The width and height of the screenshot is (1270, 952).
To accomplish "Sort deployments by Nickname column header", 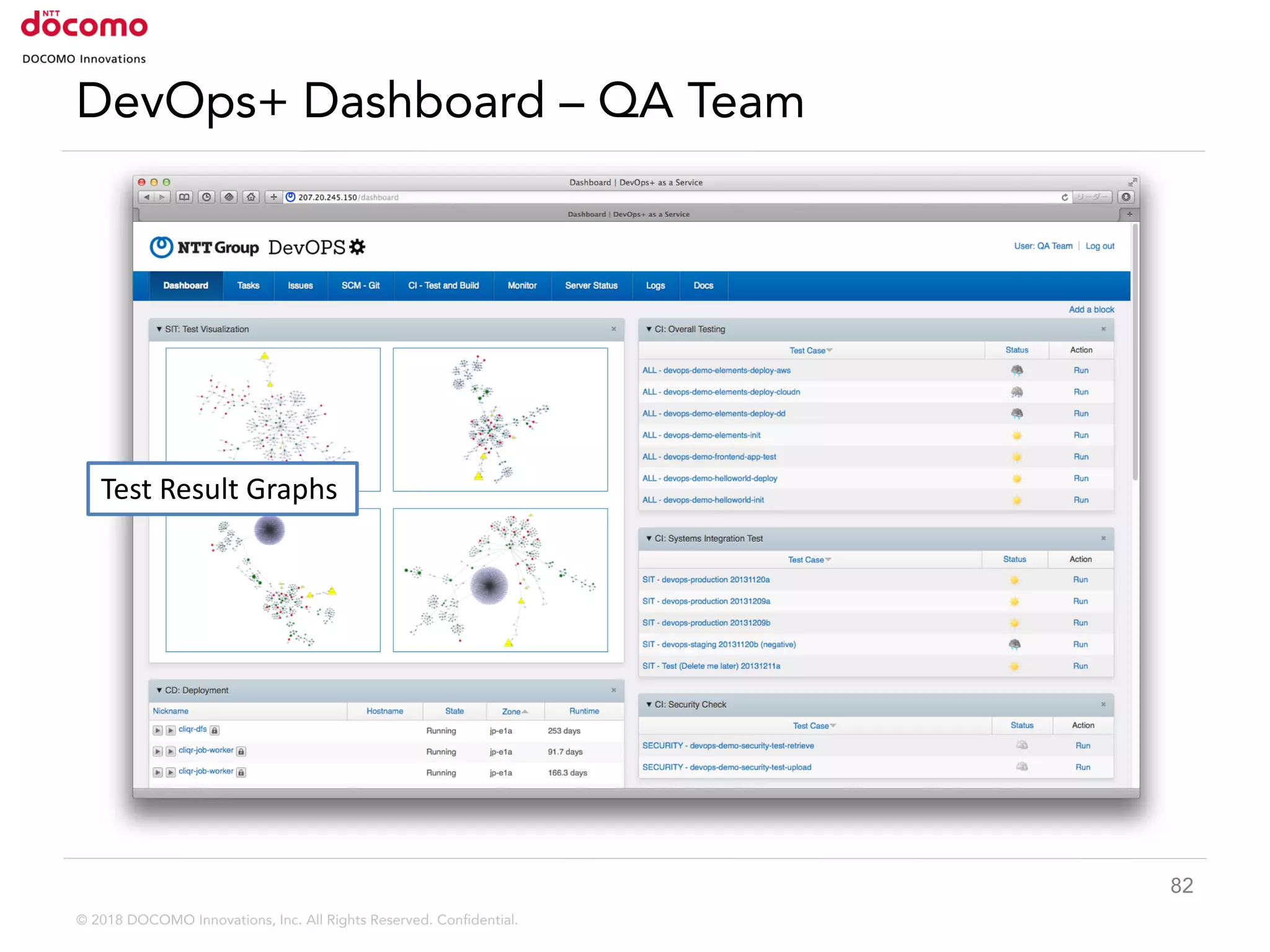I will 171,712.
